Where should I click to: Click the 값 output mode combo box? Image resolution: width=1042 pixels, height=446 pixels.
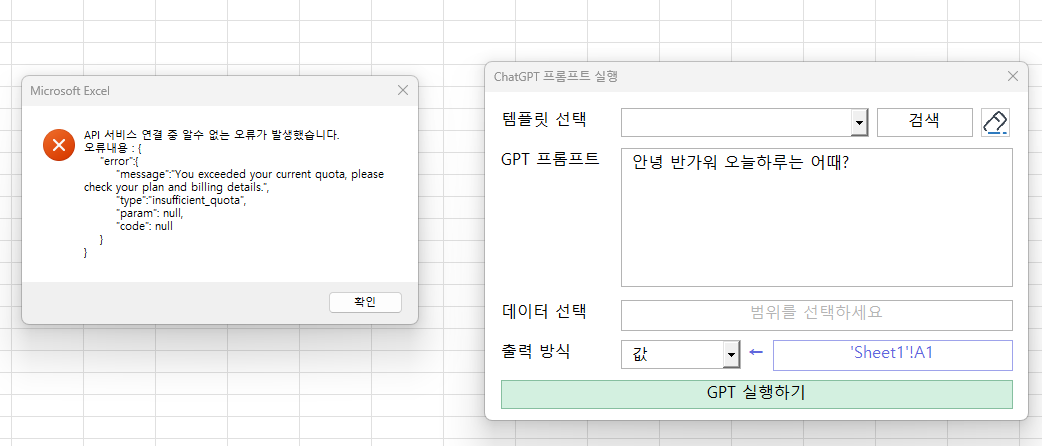pyautogui.click(x=672, y=355)
